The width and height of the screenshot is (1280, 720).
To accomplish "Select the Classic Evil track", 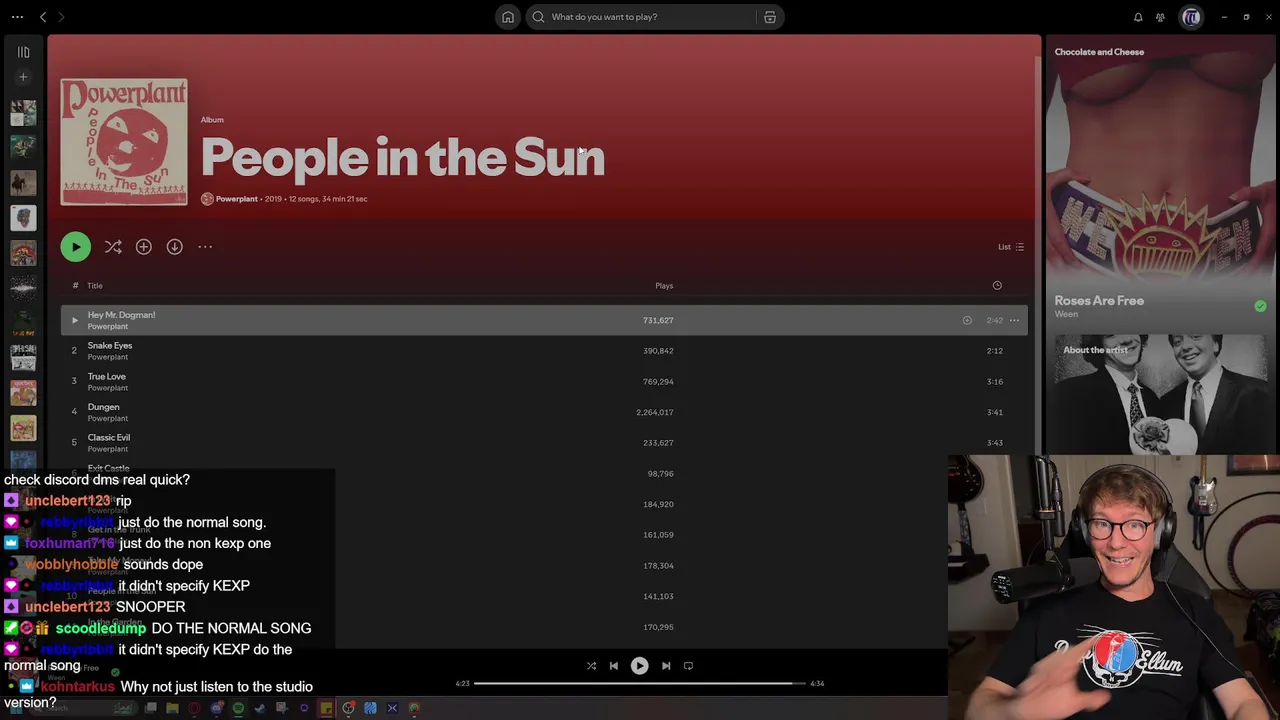I will click(x=544, y=443).
